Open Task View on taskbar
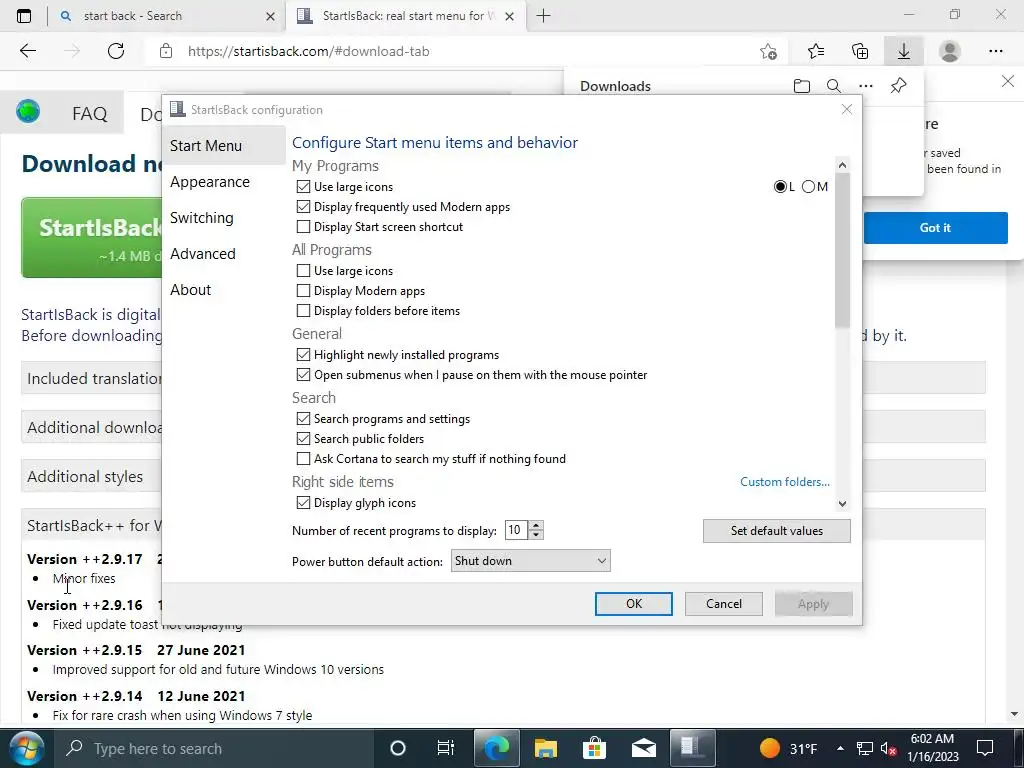This screenshot has width=1024, height=768. [445, 748]
